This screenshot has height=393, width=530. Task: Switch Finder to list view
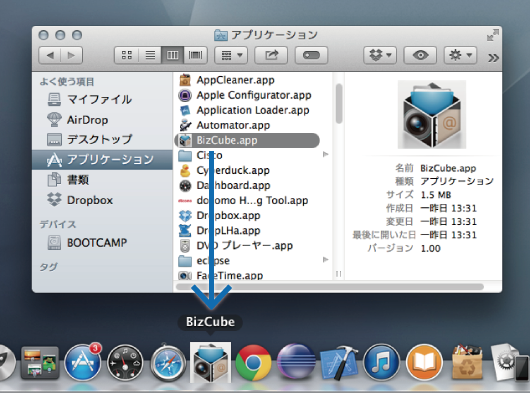(x=150, y=55)
